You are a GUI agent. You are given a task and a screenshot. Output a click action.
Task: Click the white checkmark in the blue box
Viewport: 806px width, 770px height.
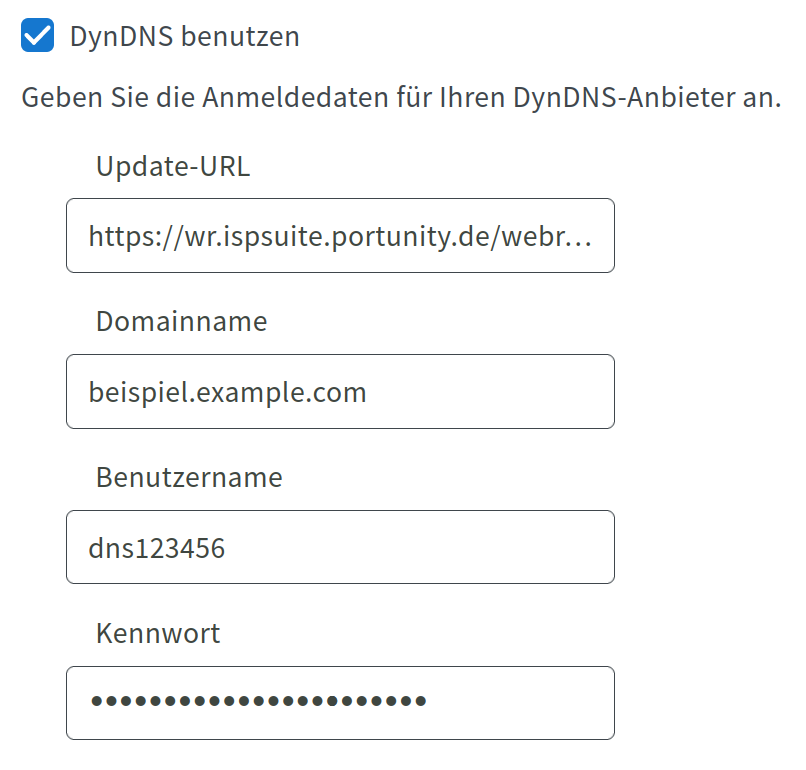(x=37, y=37)
